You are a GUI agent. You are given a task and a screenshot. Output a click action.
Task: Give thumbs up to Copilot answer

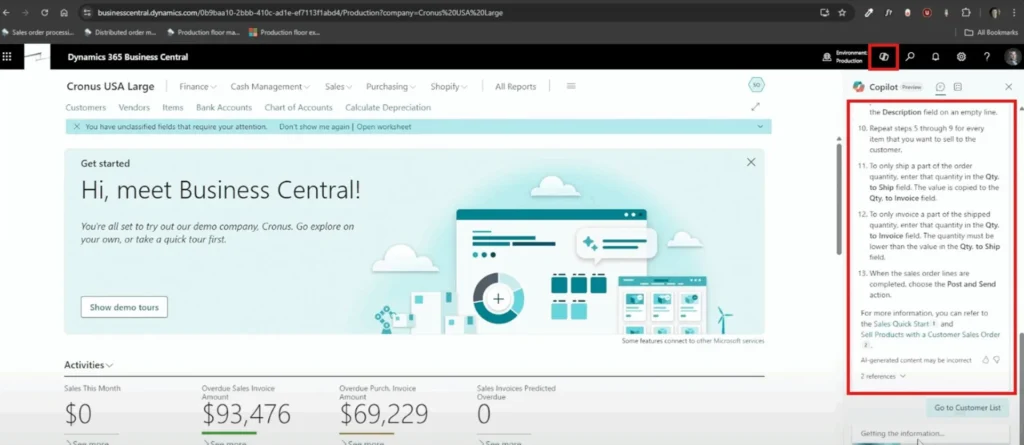pos(985,360)
